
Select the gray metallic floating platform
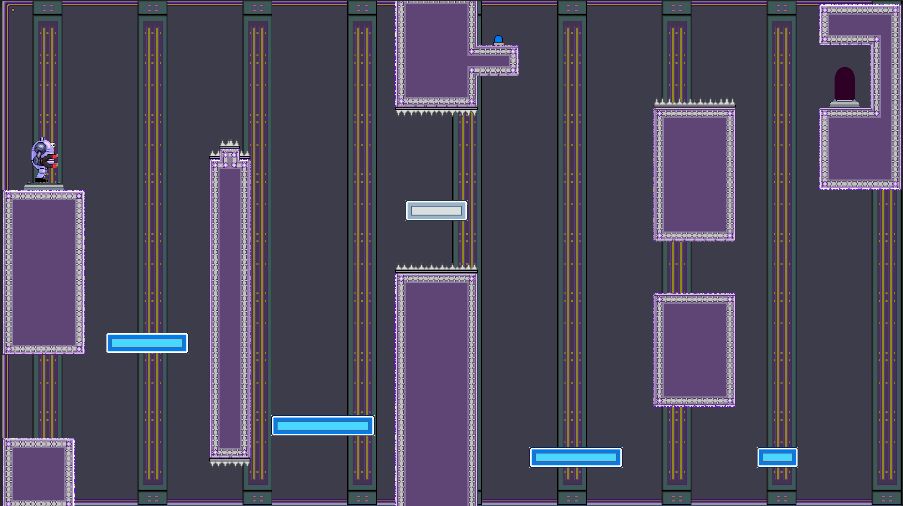point(436,211)
